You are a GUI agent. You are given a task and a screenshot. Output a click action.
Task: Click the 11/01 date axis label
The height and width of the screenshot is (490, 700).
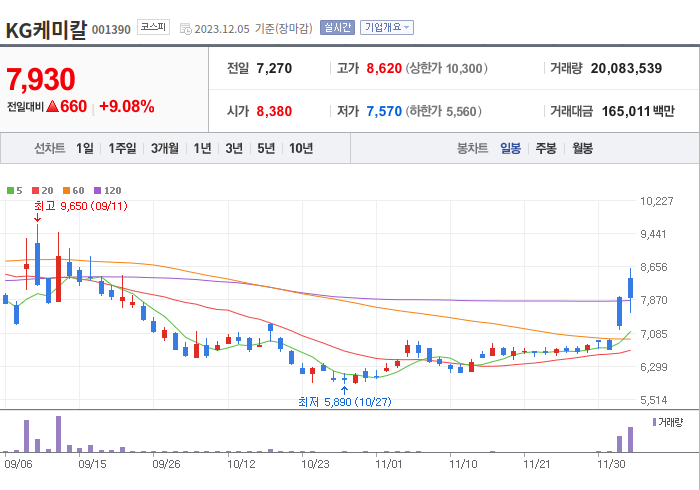[389, 464]
